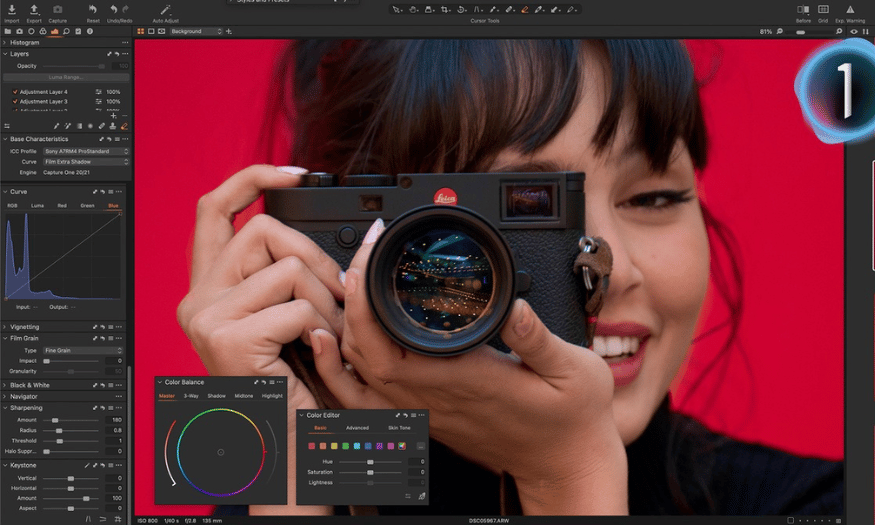The height and width of the screenshot is (525, 875).
Task: Switch curve to the Red tab
Action: click(62, 205)
